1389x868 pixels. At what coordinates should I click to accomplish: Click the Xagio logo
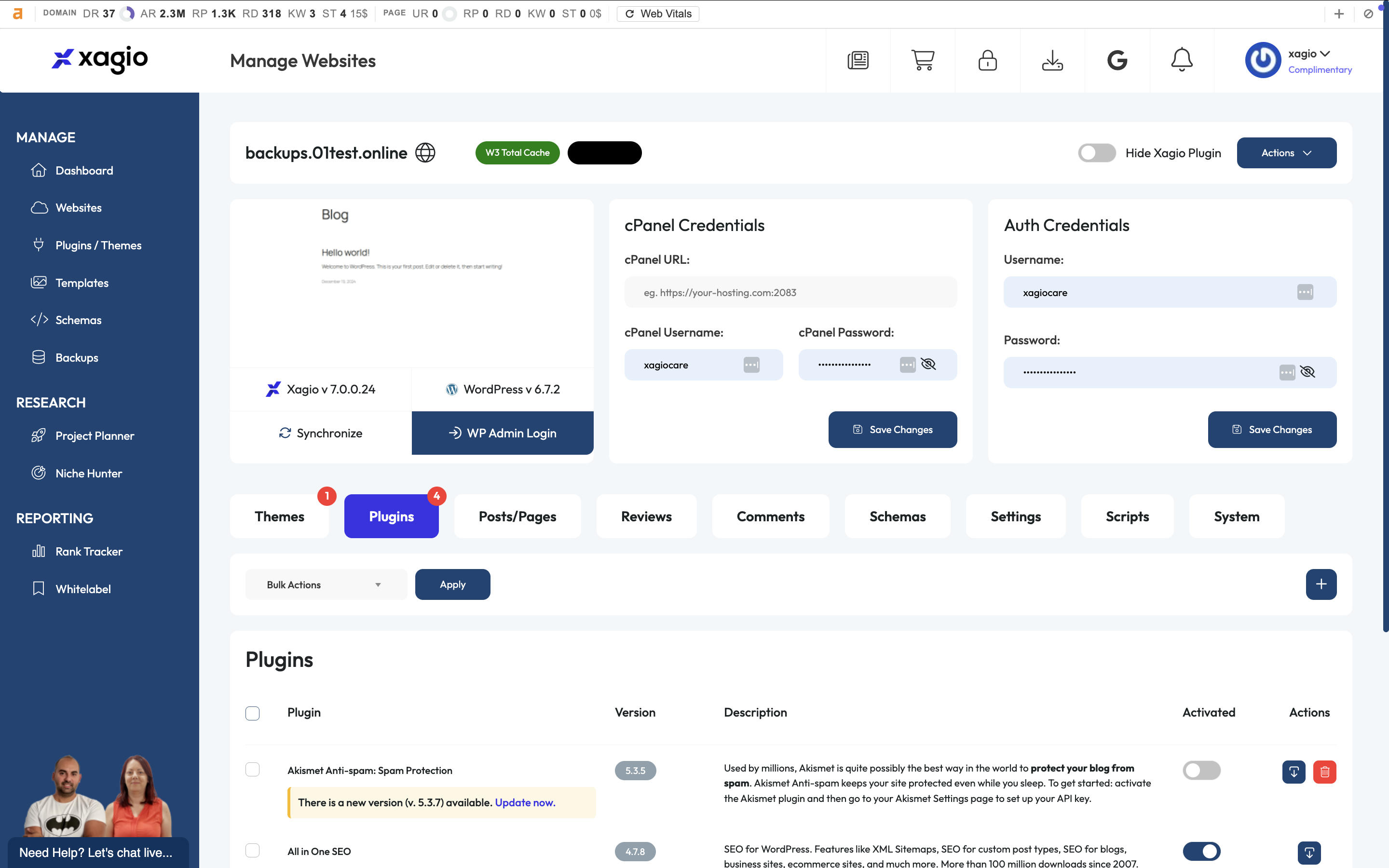[x=100, y=59]
